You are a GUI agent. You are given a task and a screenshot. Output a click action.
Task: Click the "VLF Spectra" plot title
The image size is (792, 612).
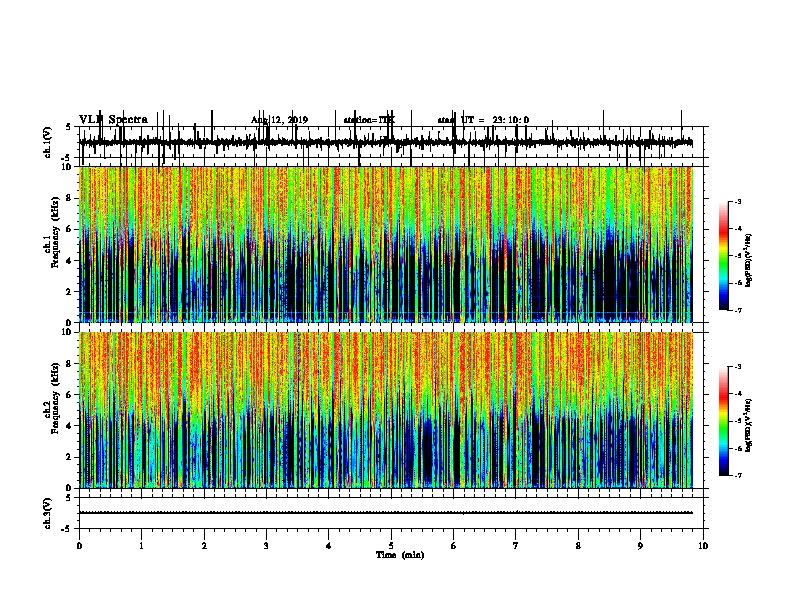click(113, 119)
